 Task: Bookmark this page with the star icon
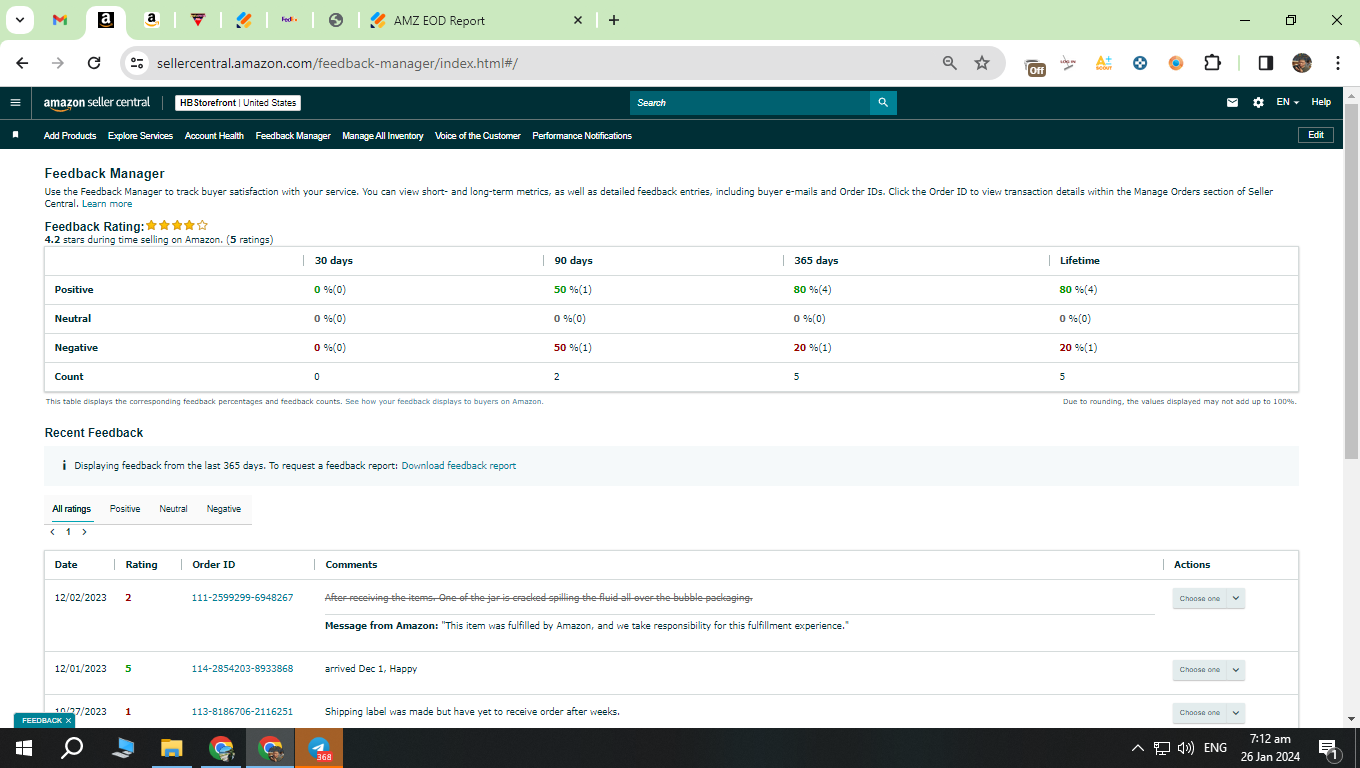(982, 63)
